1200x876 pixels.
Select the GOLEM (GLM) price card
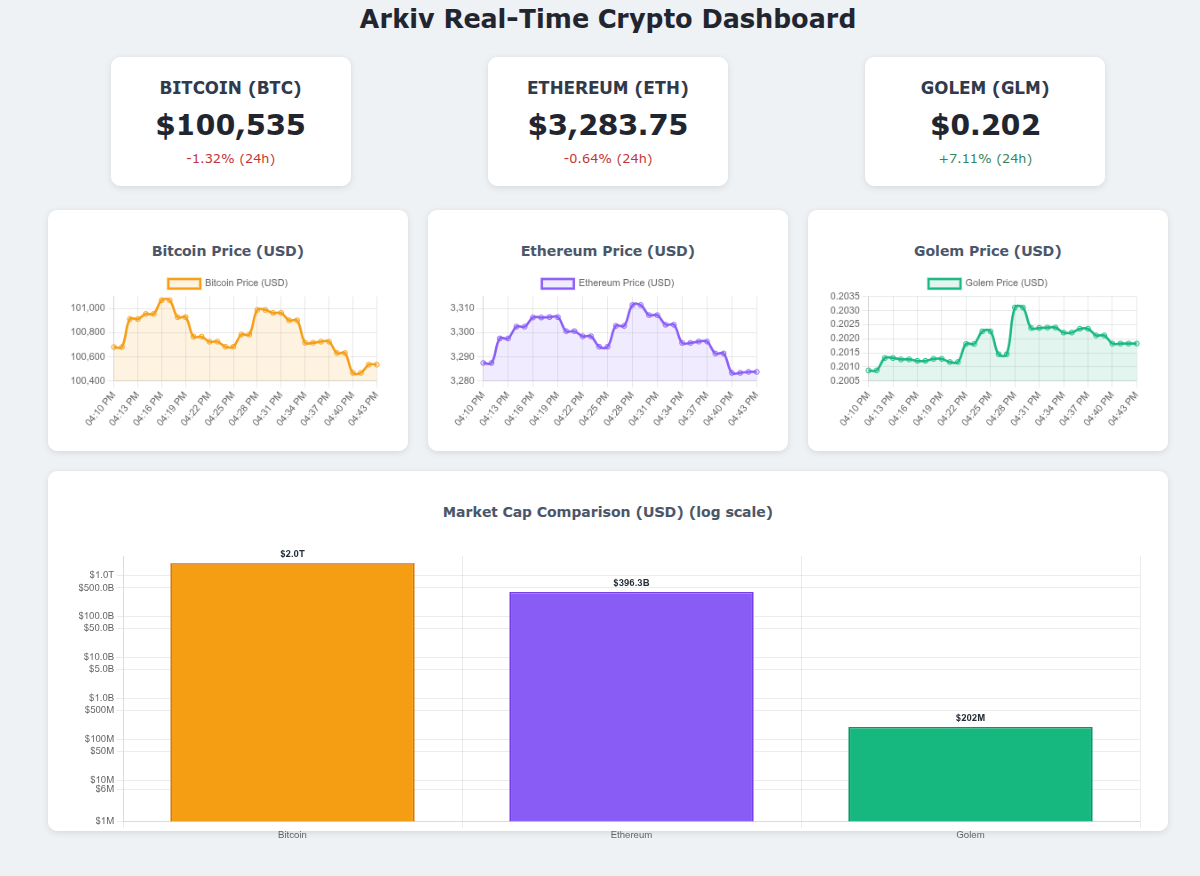[984, 120]
